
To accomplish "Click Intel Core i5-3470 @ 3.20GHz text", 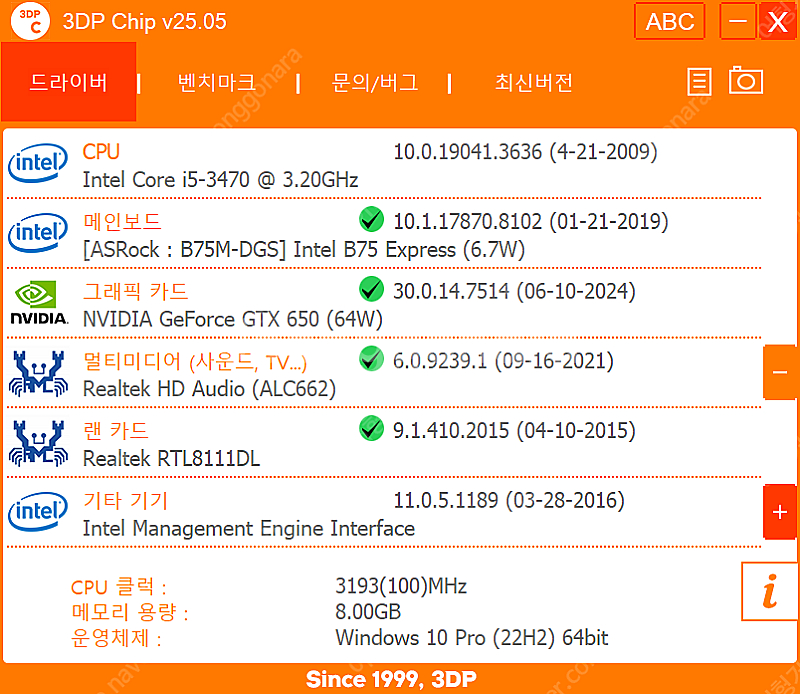I will [x=220, y=180].
